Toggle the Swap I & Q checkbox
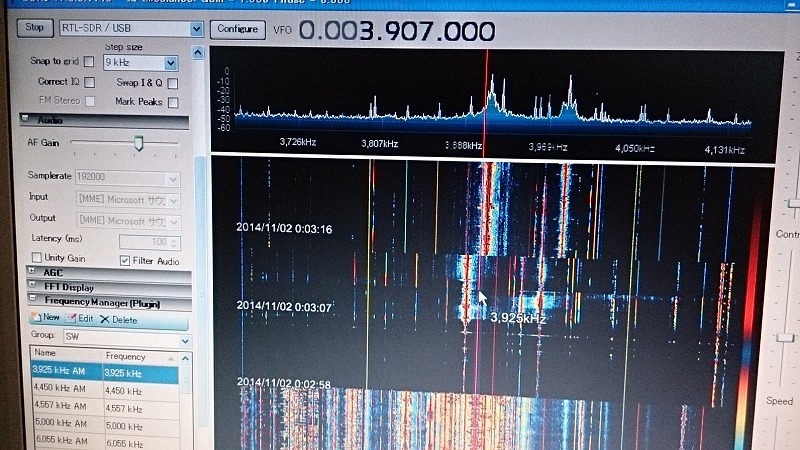The height and width of the screenshot is (450, 800). (x=173, y=83)
